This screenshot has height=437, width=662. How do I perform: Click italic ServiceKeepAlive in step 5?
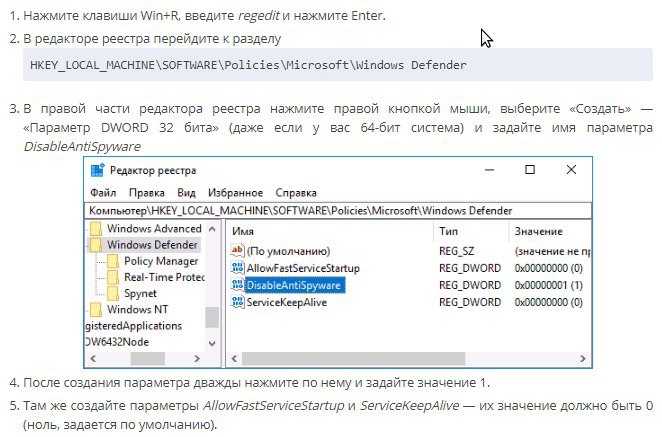tap(409, 405)
